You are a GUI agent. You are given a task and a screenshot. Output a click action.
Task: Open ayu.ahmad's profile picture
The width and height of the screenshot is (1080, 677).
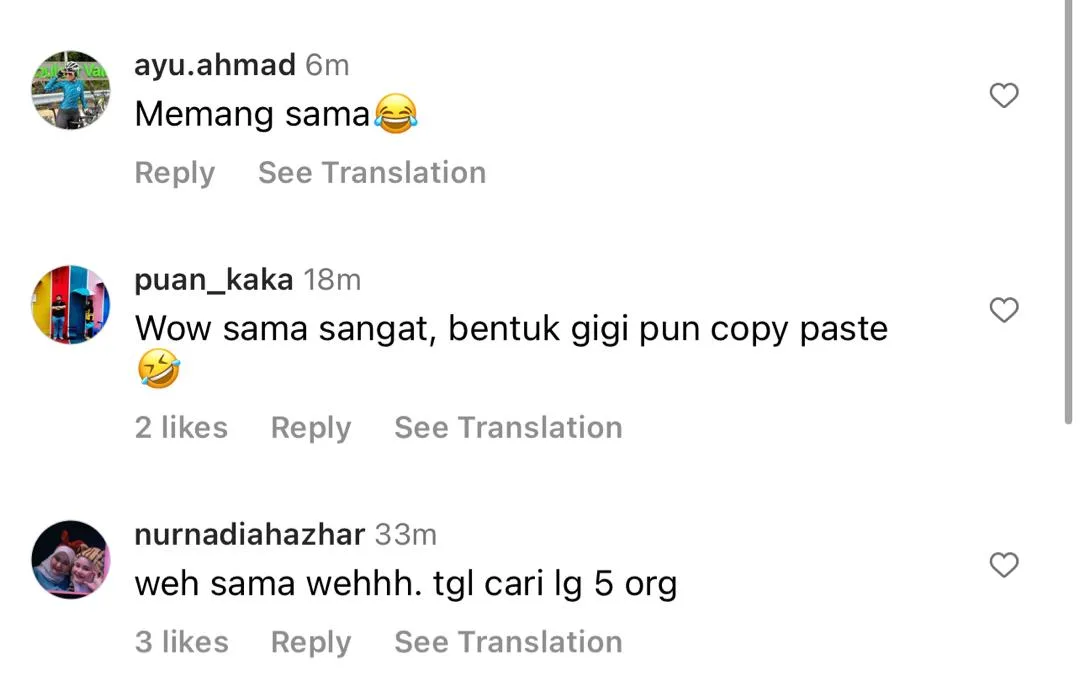click(71, 91)
